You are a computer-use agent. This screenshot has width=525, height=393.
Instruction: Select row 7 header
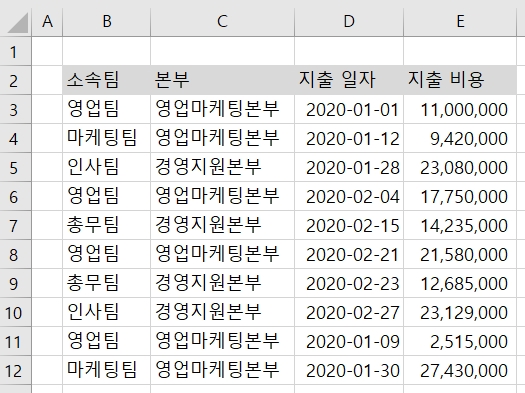click(15, 225)
